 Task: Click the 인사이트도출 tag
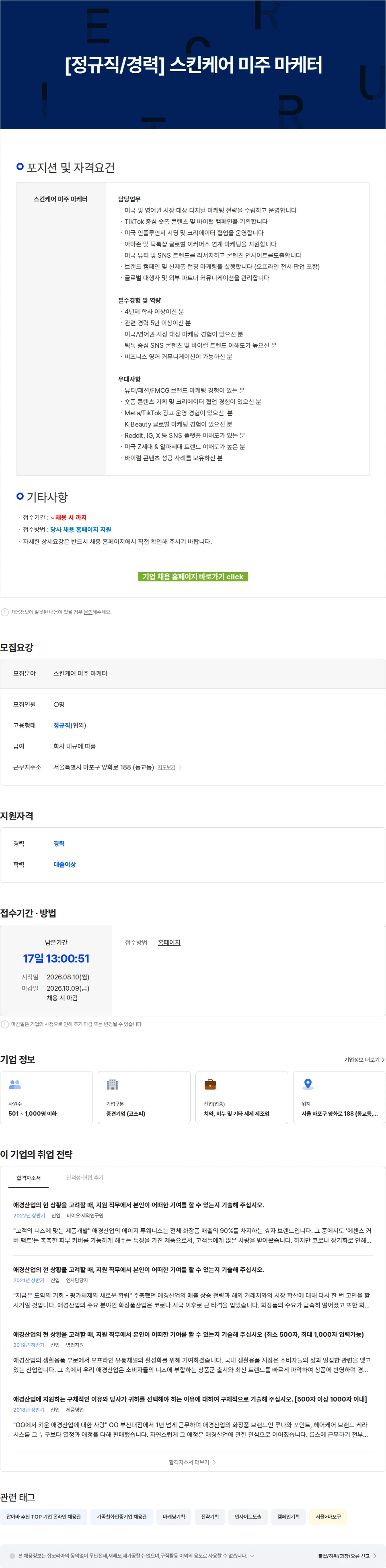click(248, 1516)
